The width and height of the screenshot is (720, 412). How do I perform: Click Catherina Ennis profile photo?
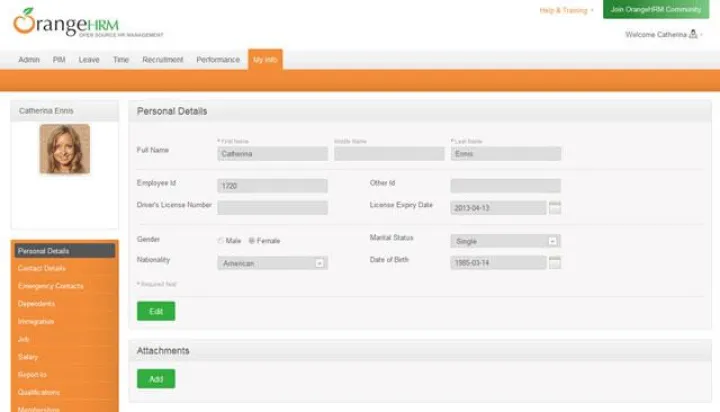click(x=65, y=149)
